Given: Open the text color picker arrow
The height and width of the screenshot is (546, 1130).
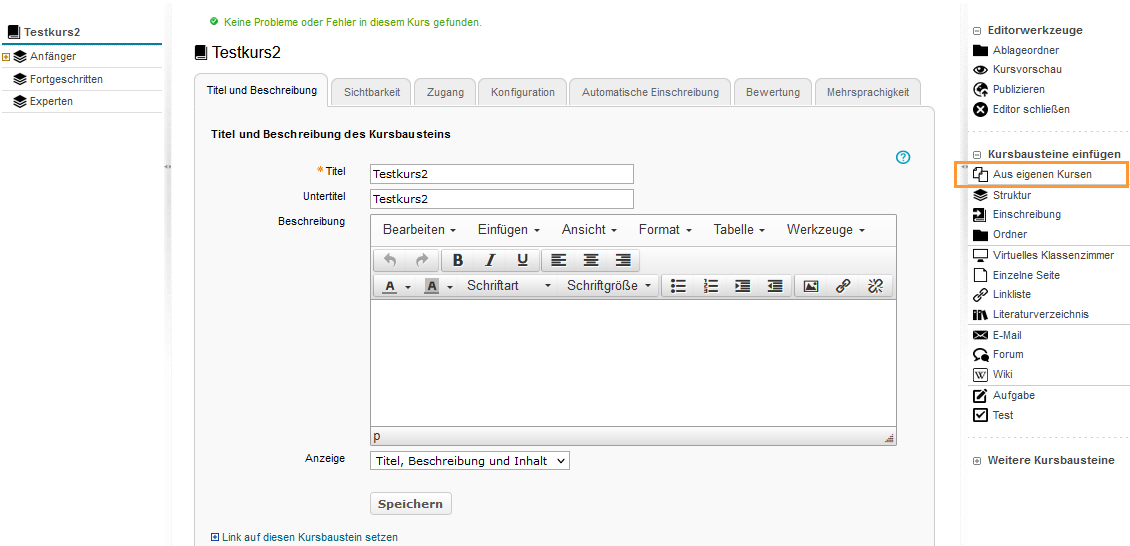Looking at the screenshot, I should [x=408, y=287].
